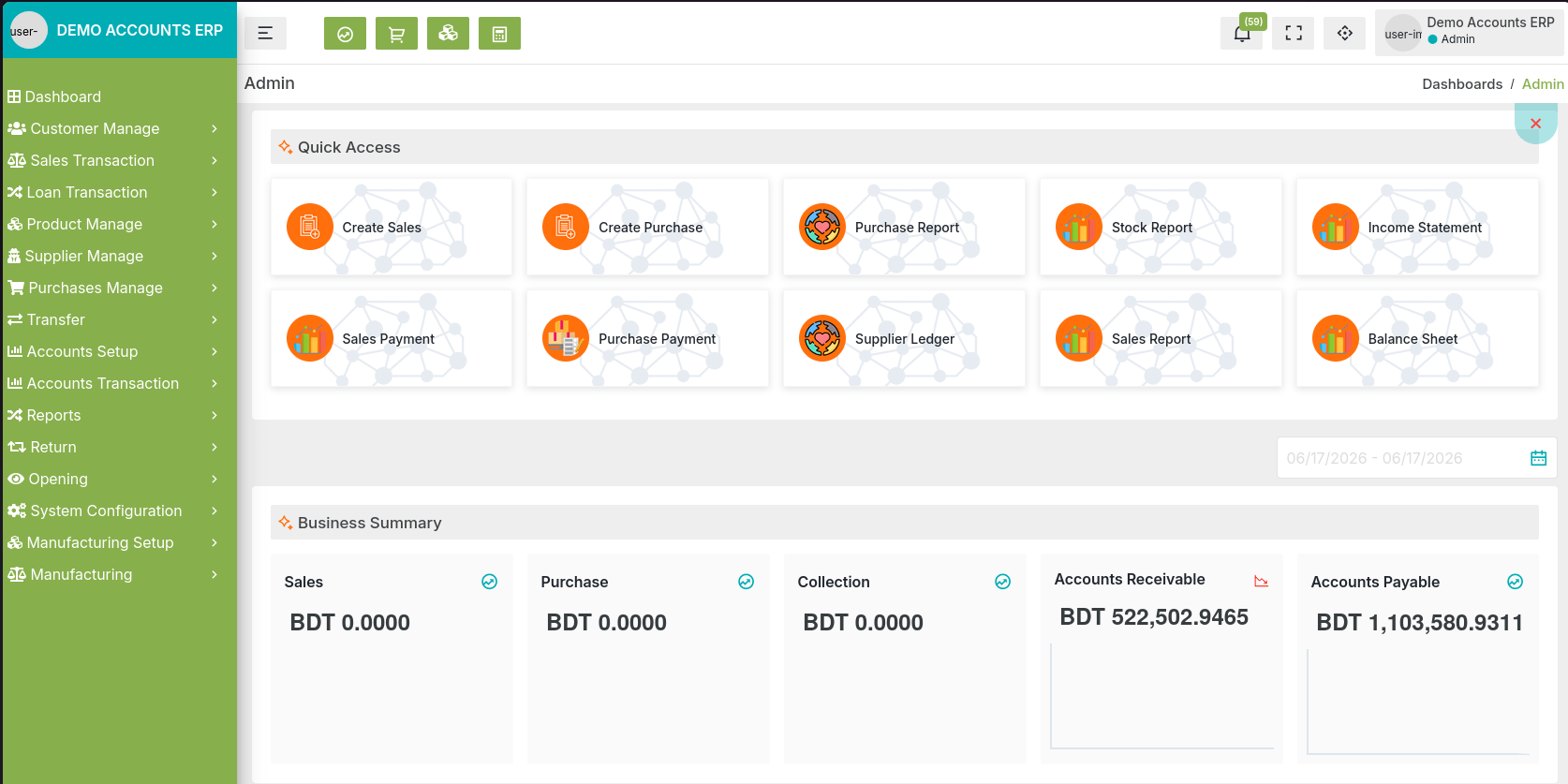The height and width of the screenshot is (784, 1568).
Task: Click the Sales card trend icon
Action: (x=489, y=582)
